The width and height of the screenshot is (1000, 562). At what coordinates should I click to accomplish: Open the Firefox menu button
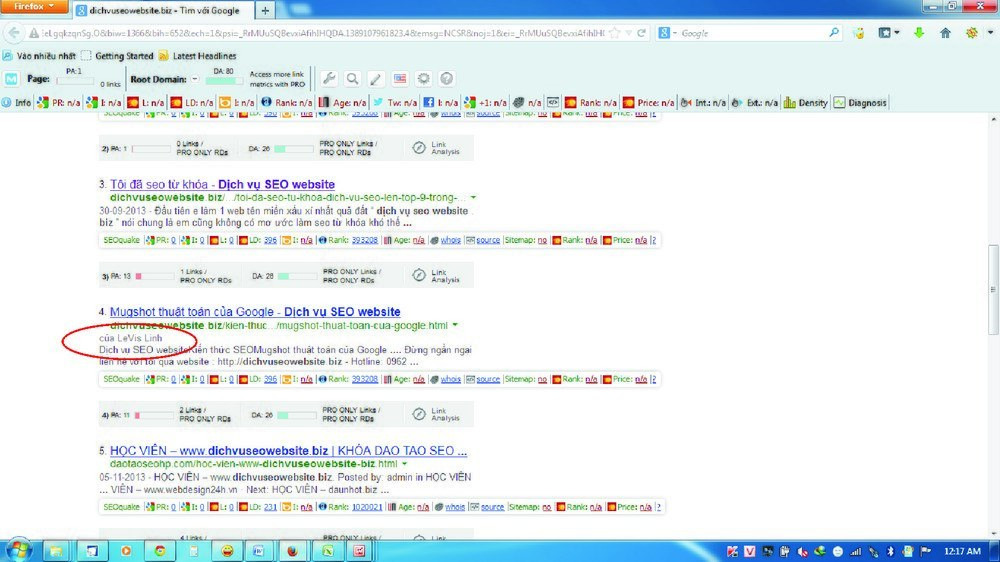click(33, 6)
